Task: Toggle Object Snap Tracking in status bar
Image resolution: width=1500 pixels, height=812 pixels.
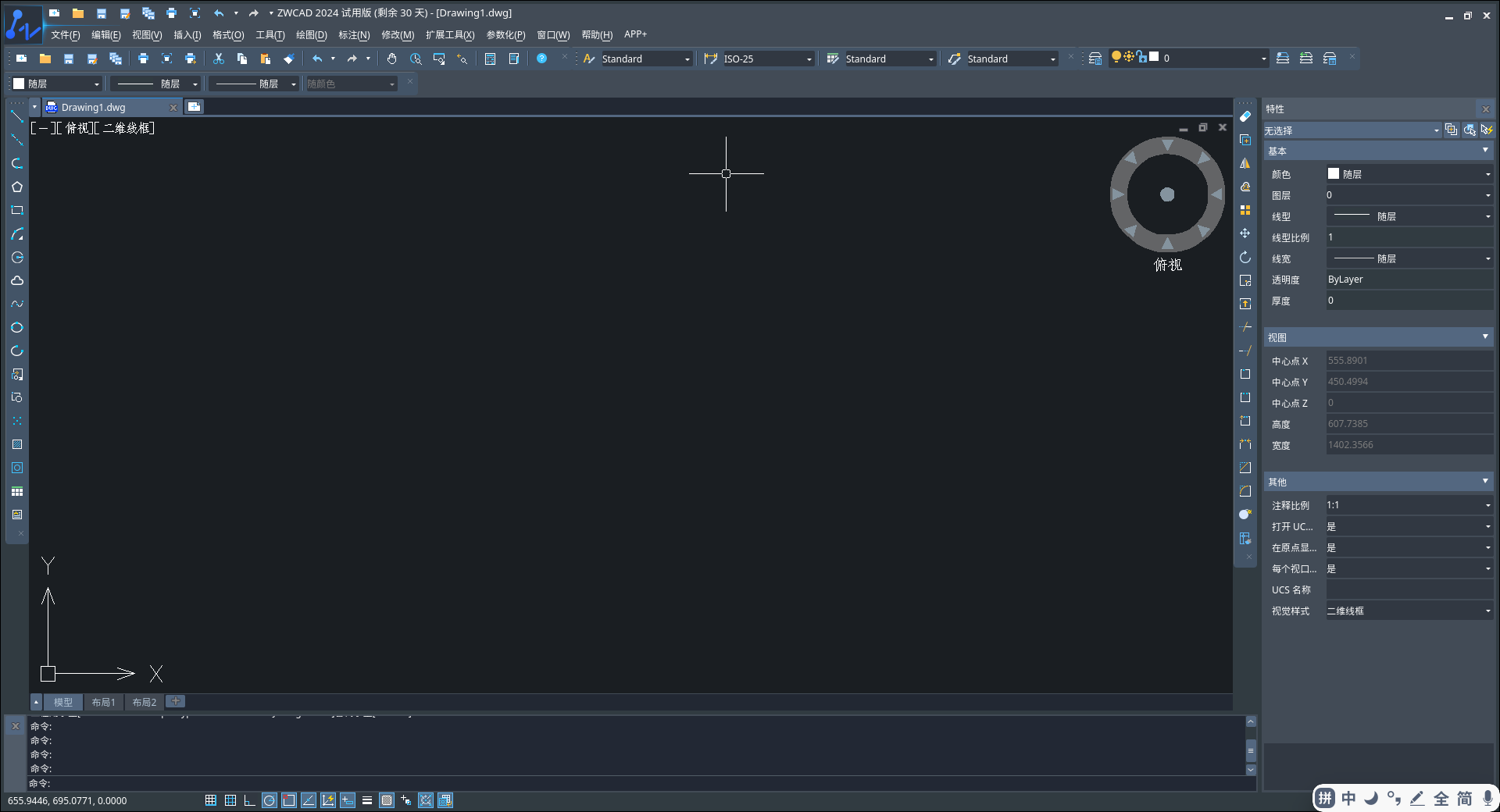Action: click(x=309, y=800)
